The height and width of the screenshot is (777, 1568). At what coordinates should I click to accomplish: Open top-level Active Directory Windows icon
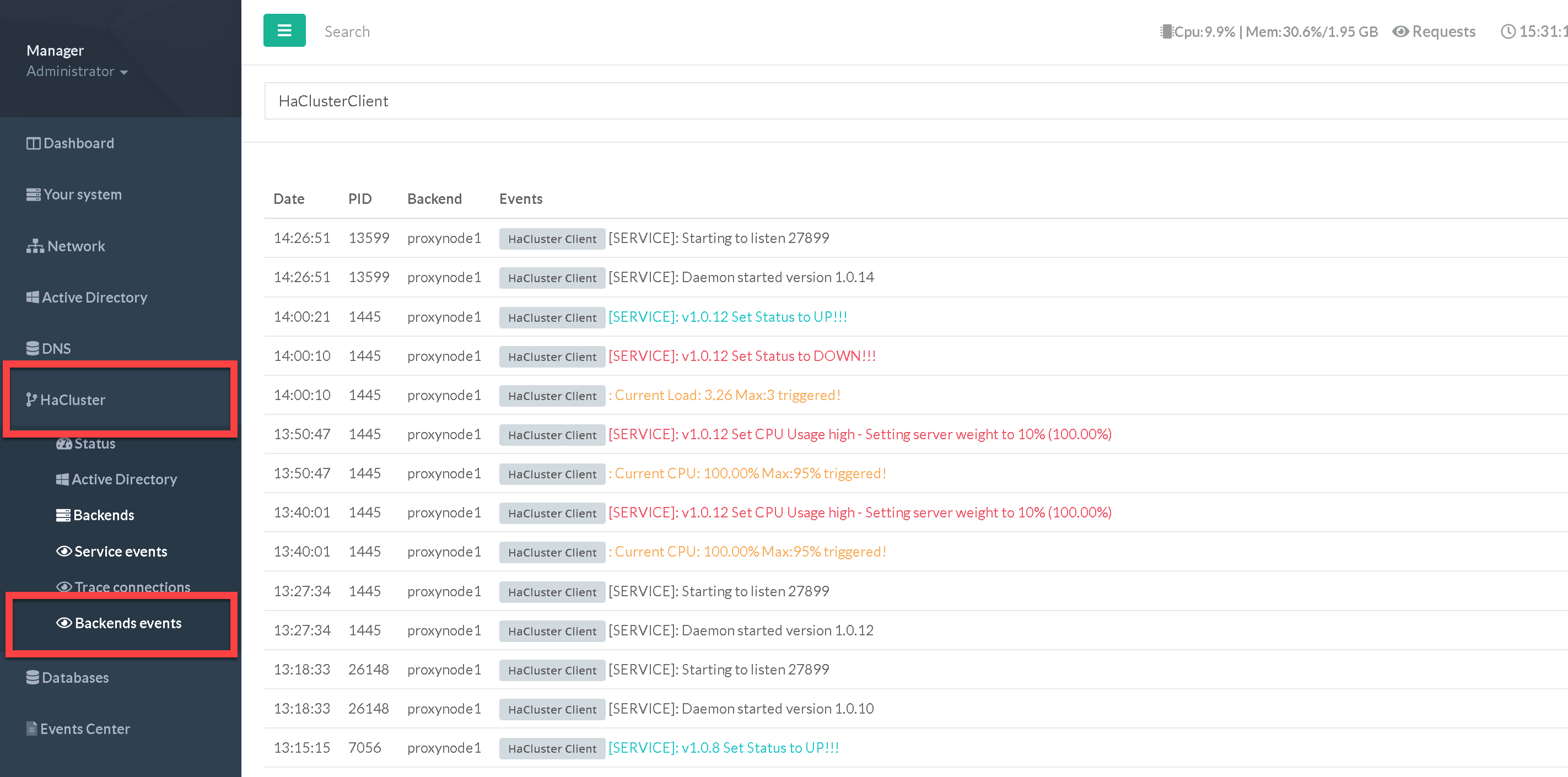(33, 297)
